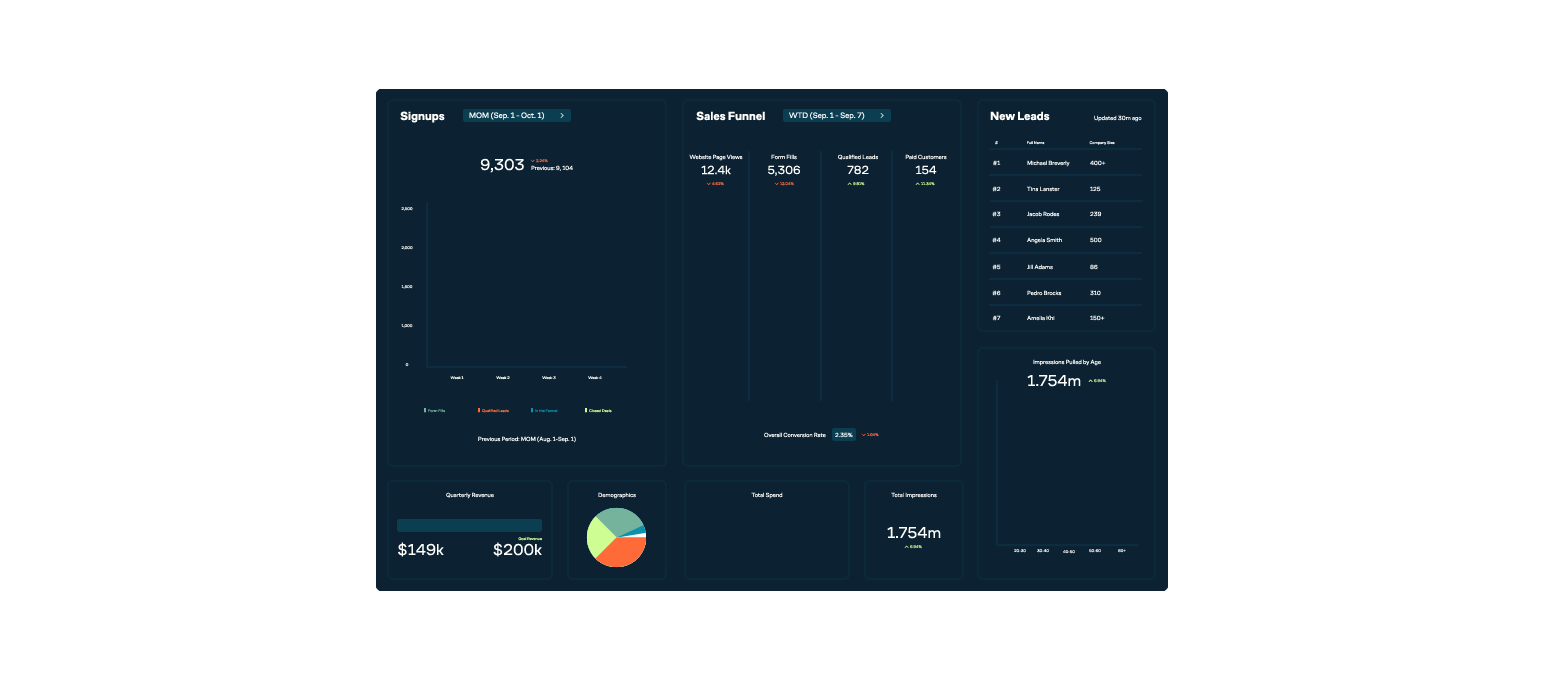Screen dimensions: 1544x680
Task: Select the Angela Smith lead row
Action: click(1066, 240)
